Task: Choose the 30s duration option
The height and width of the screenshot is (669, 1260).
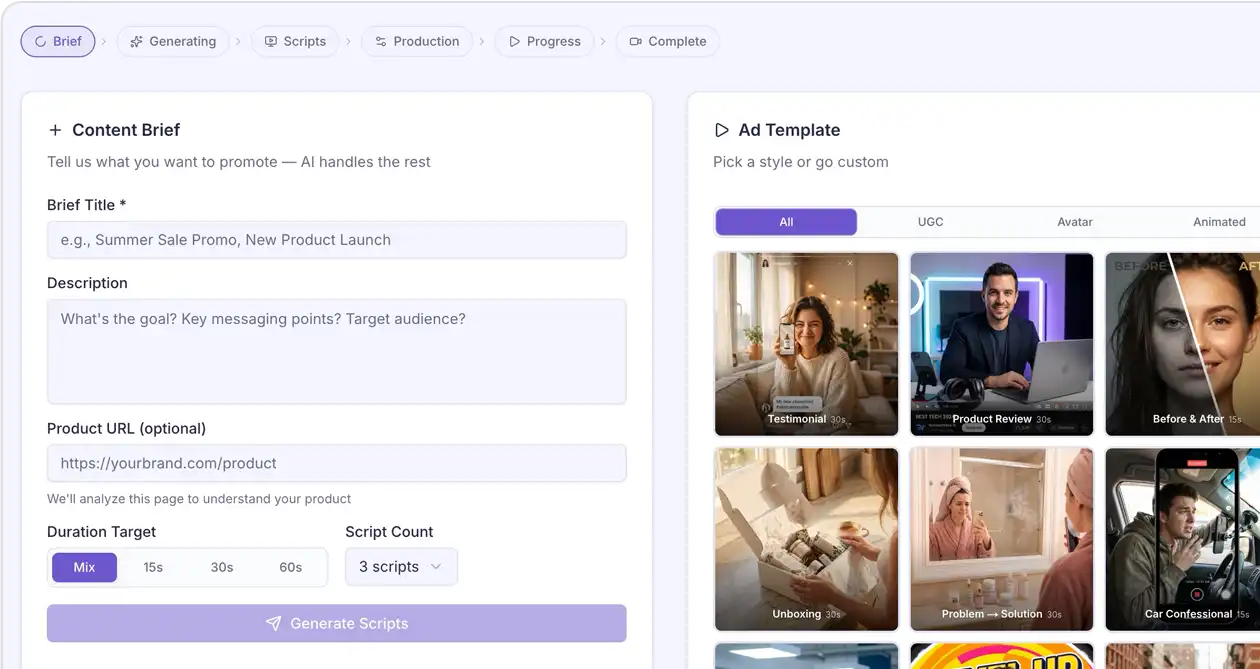Action: (222, 567)
